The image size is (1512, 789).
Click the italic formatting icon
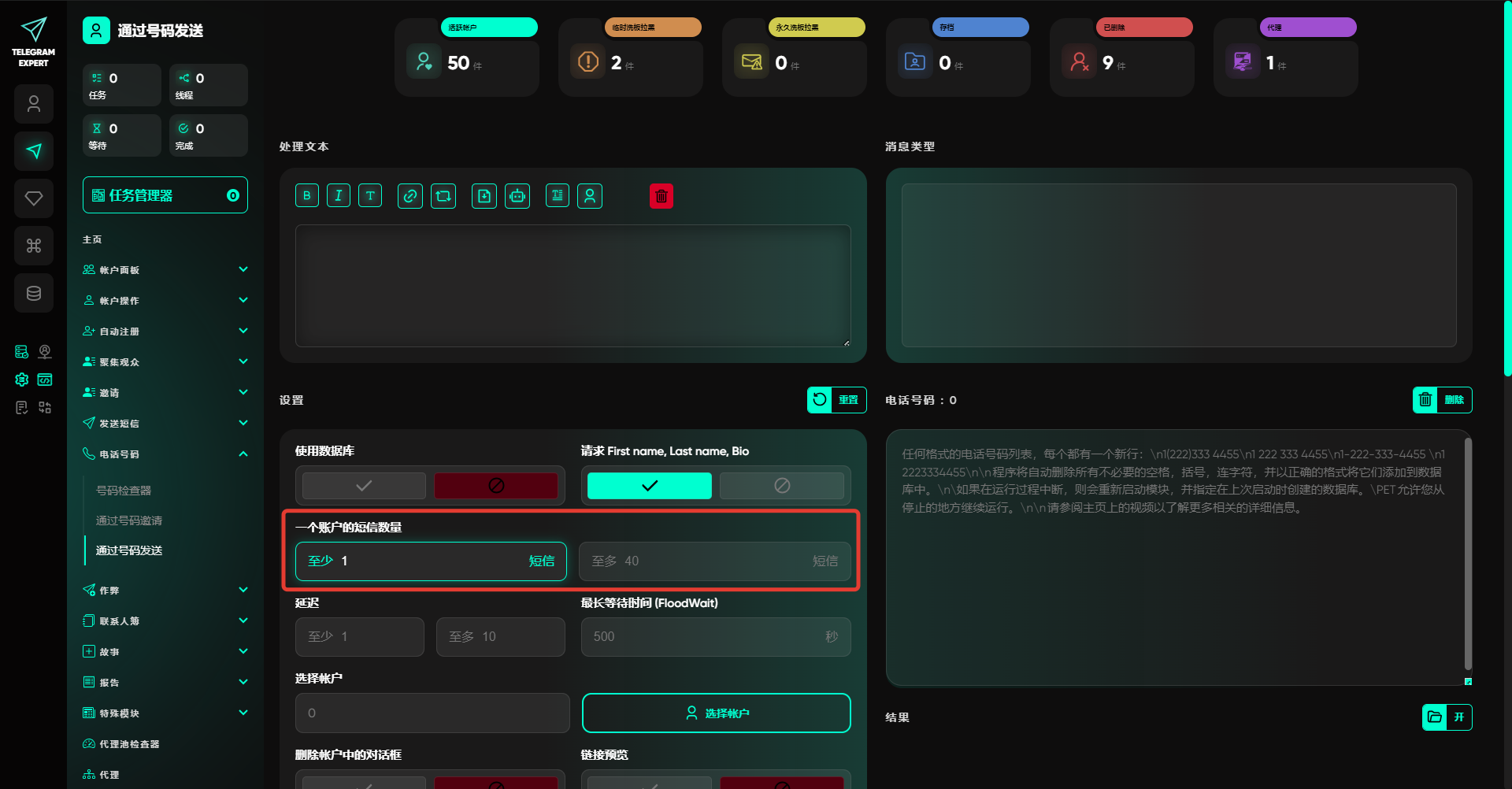tap(339, 196)
